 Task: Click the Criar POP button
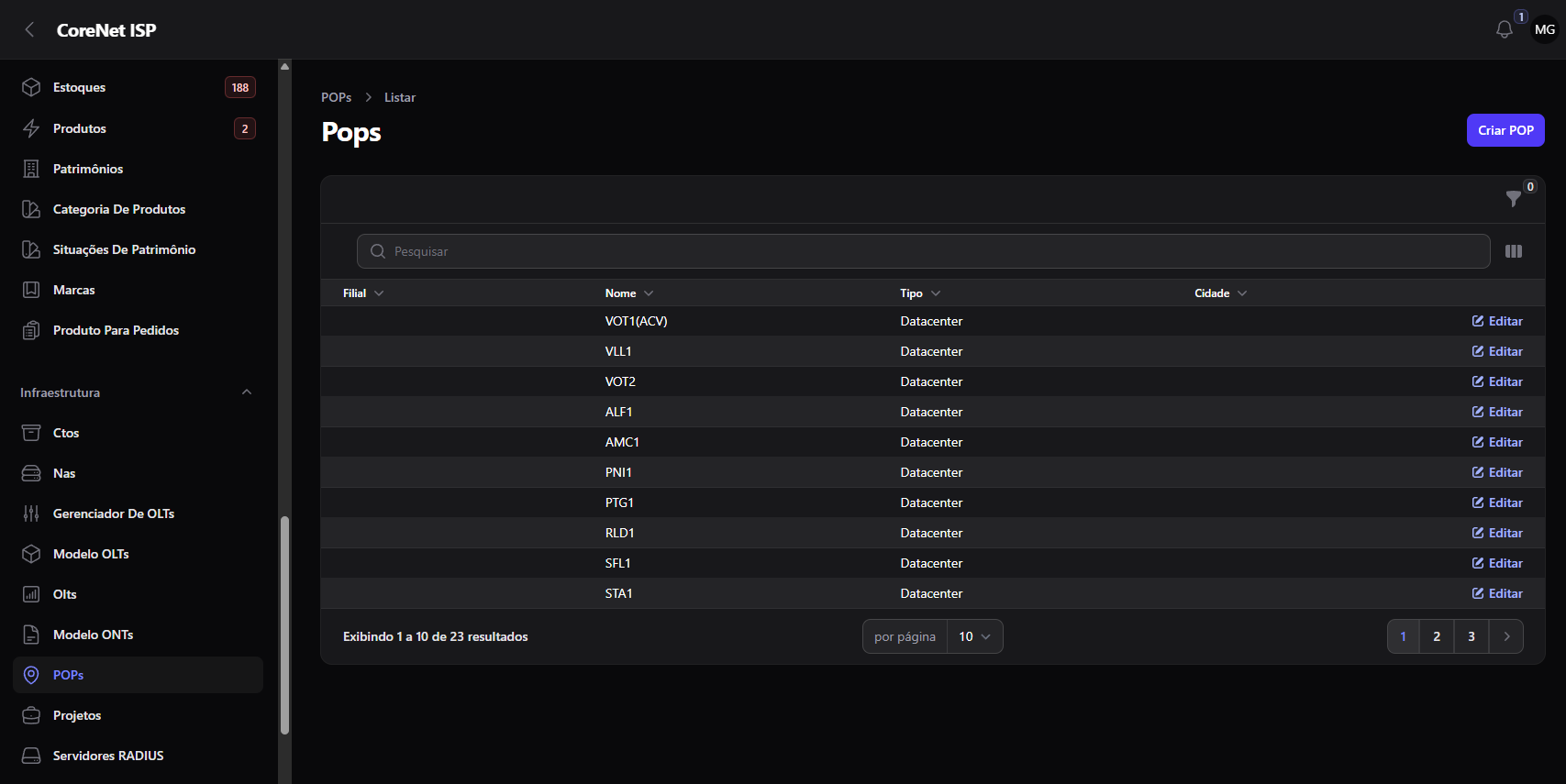1505,130
